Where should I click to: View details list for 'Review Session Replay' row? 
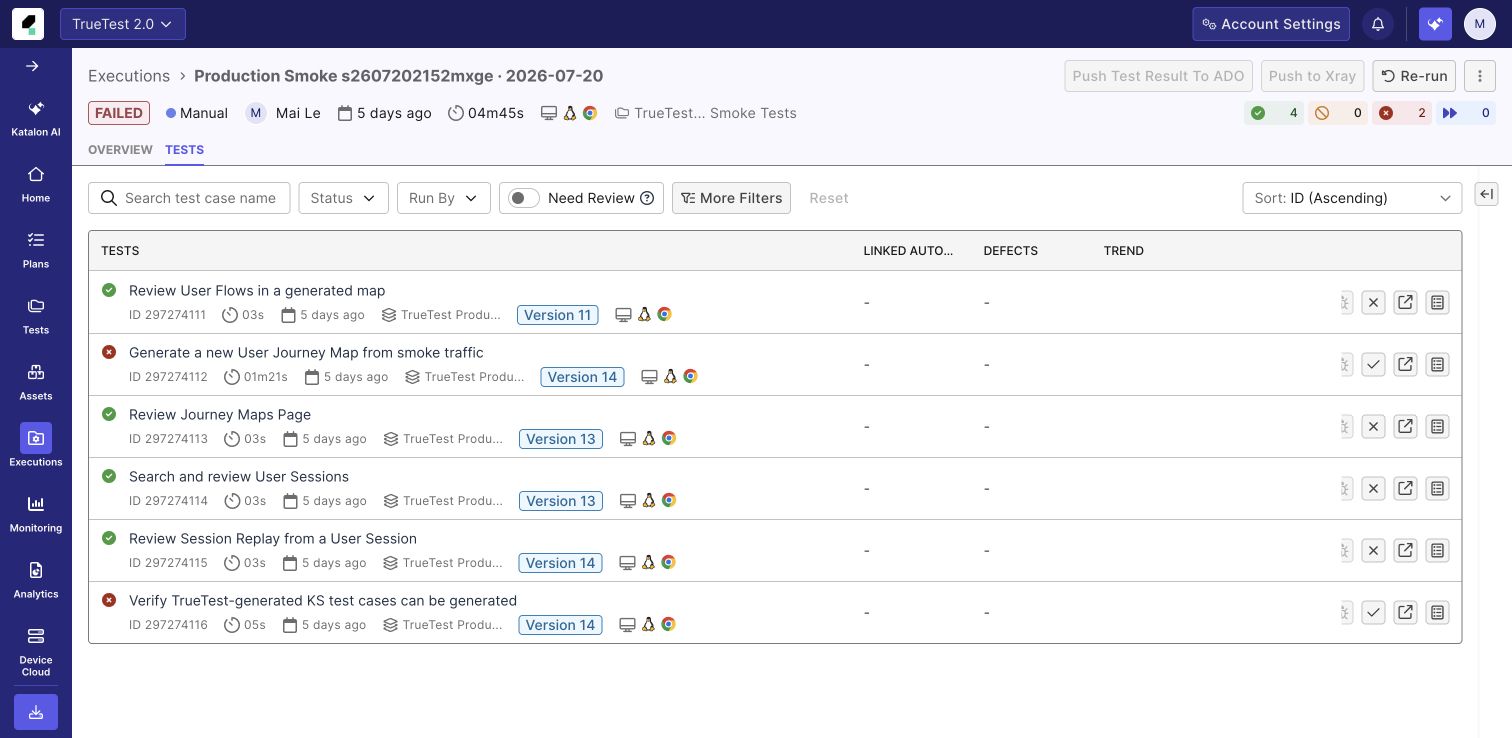tap(1437, 550)
